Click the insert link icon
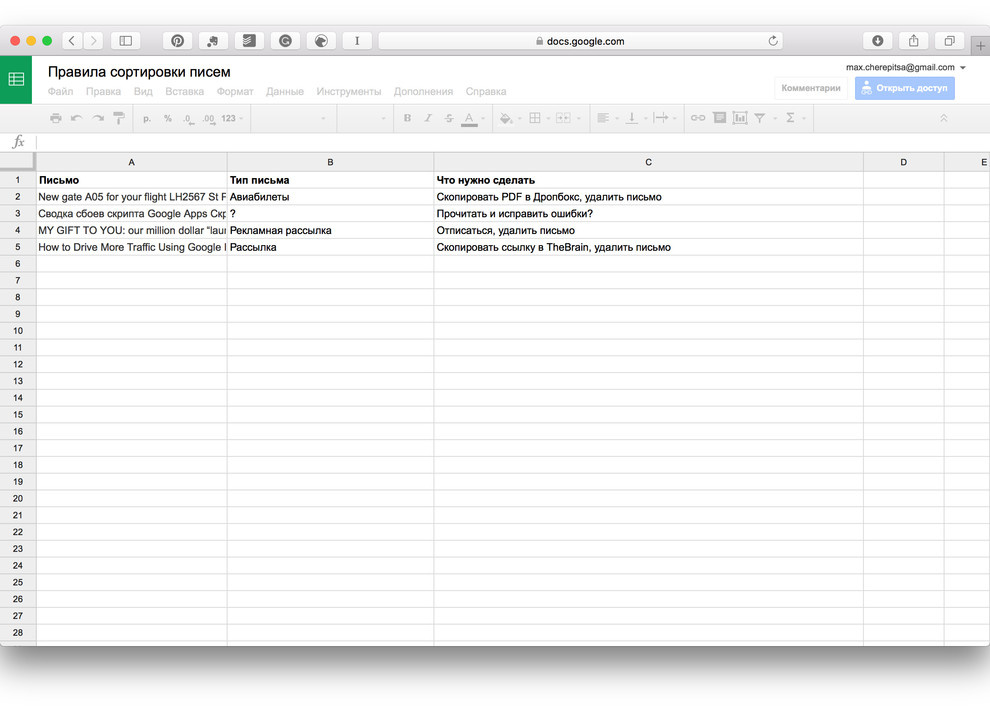The height and width of the screenshot is (710, 990). click(x=698, y=118)
